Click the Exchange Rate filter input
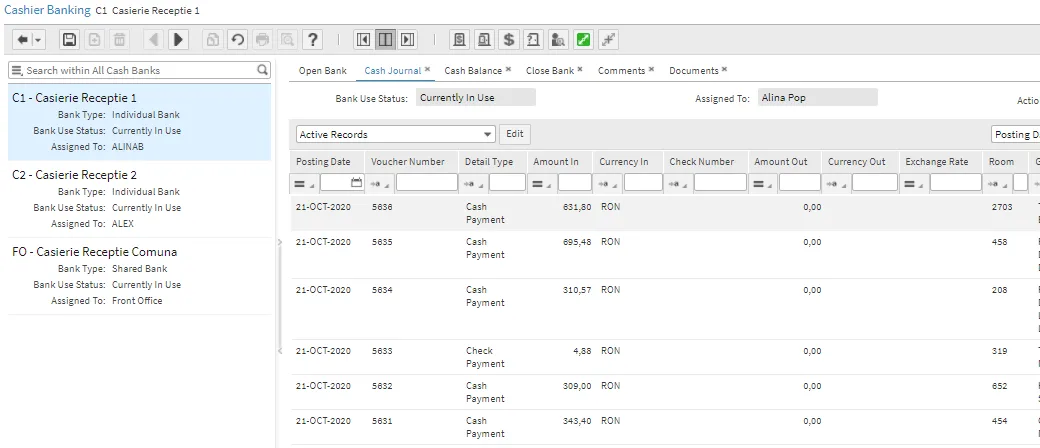Screen dimensions: 1040x448 (956, 183)
